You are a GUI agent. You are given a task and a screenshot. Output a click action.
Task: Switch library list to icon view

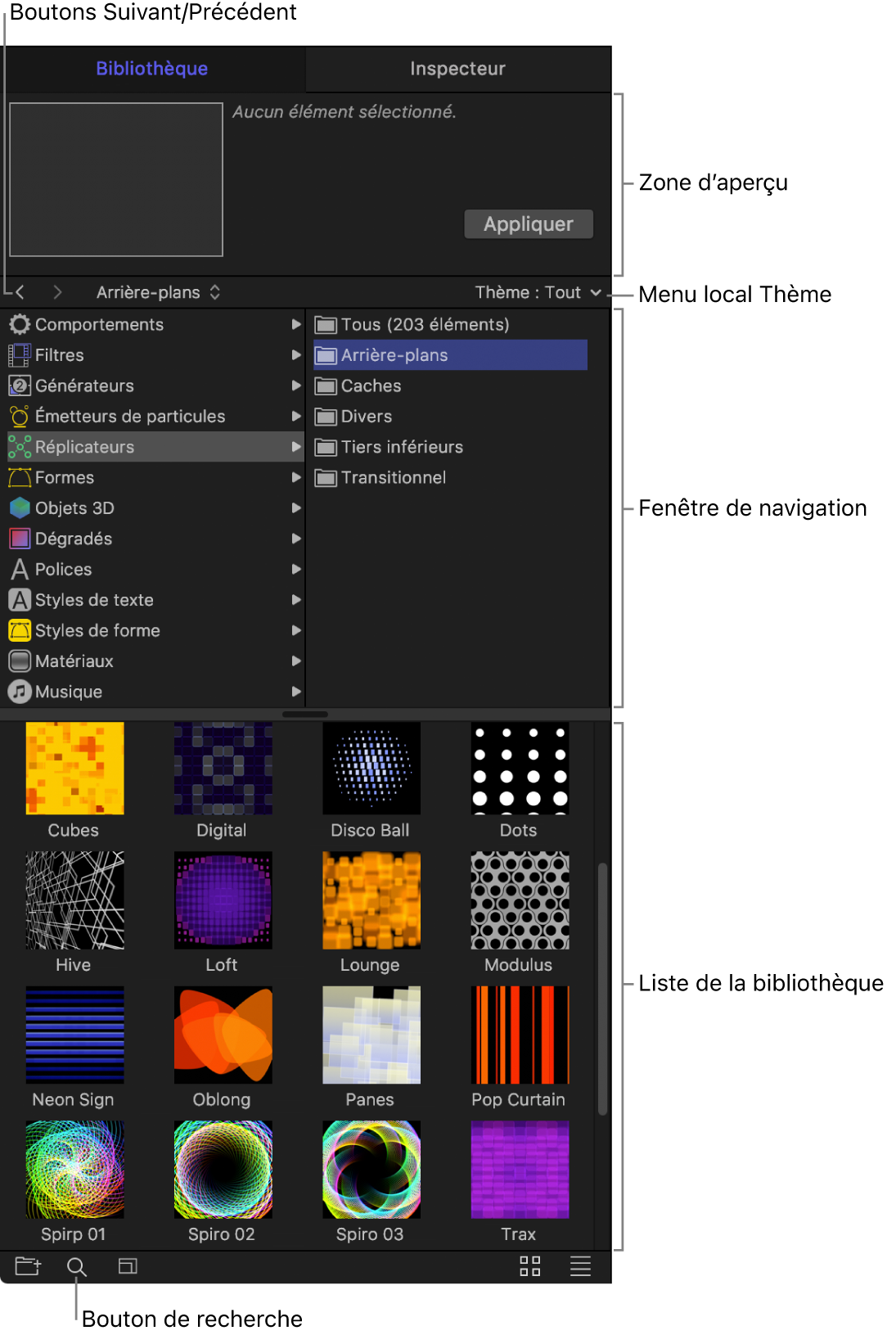point(530,1266)
